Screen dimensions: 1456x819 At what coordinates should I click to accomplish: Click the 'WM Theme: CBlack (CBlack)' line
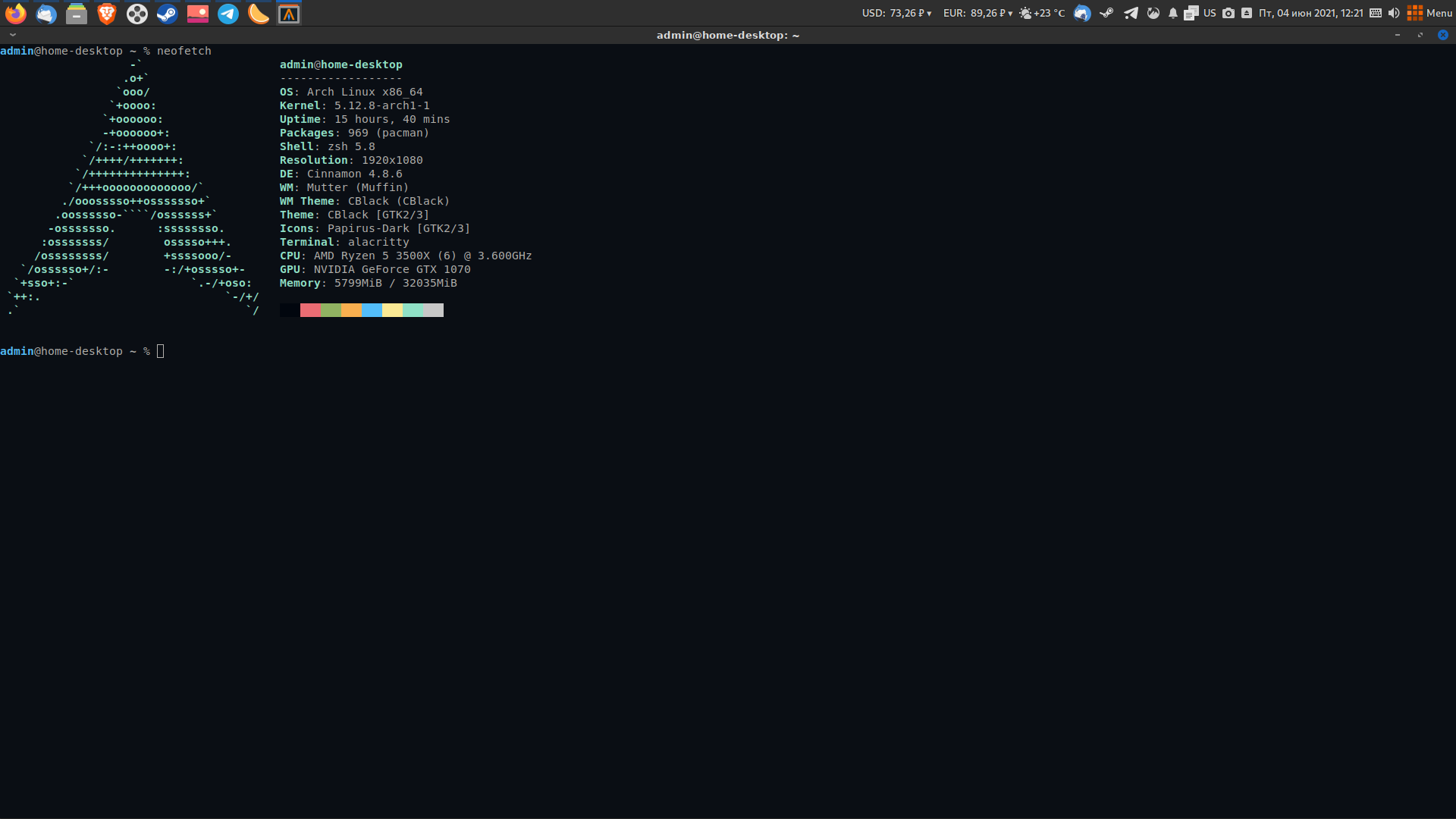365,201
